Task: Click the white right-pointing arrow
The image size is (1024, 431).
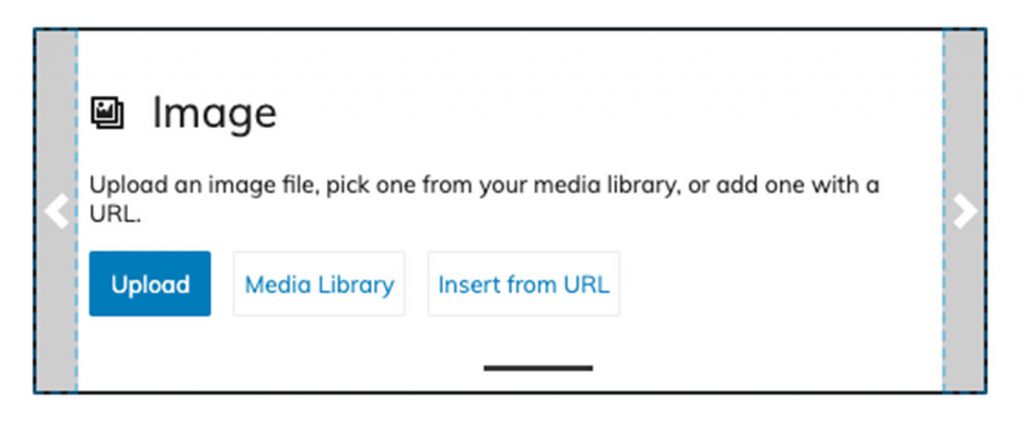Action: (965, 211)
